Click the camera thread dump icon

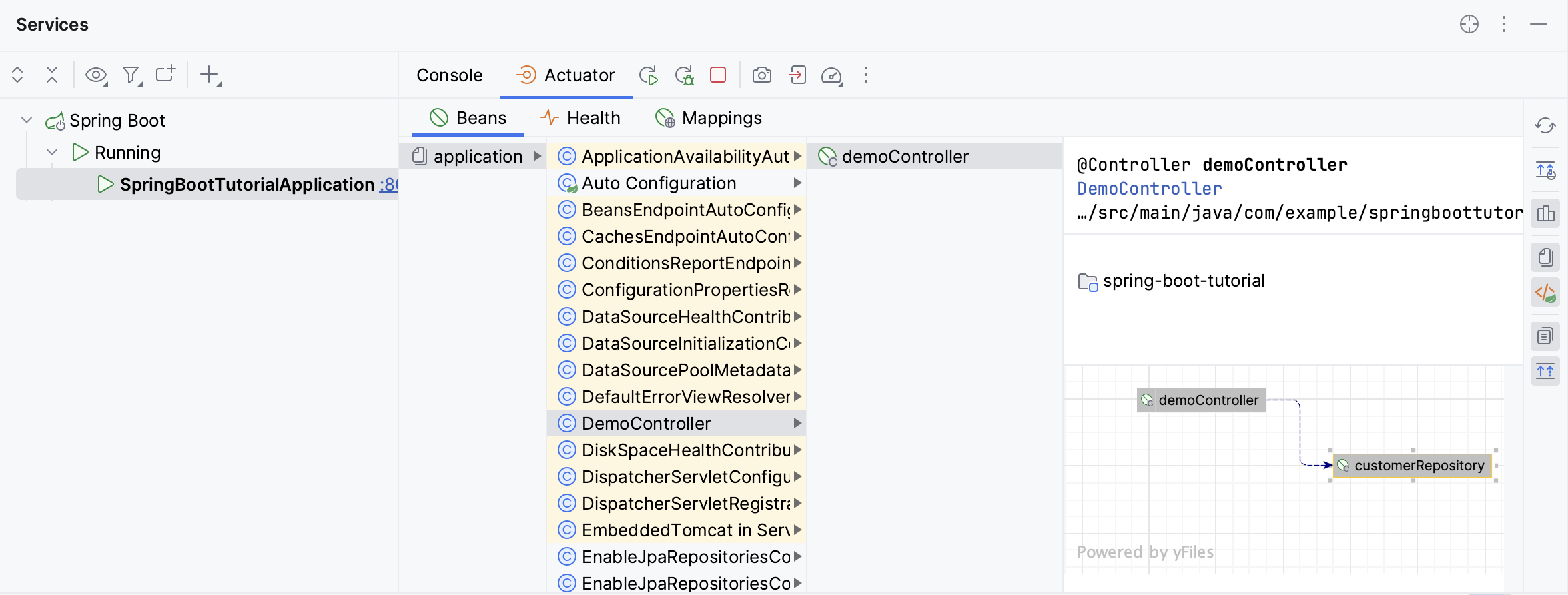pyautogui.click(x=762, y=75)
